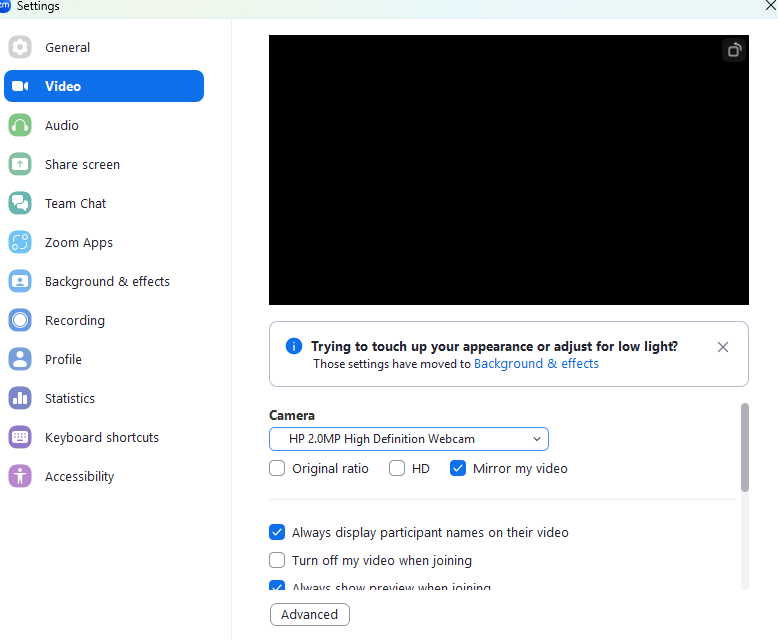Click the Keyboard shortcuts keyboard icon
778x640 pixels.
point(20,437)
